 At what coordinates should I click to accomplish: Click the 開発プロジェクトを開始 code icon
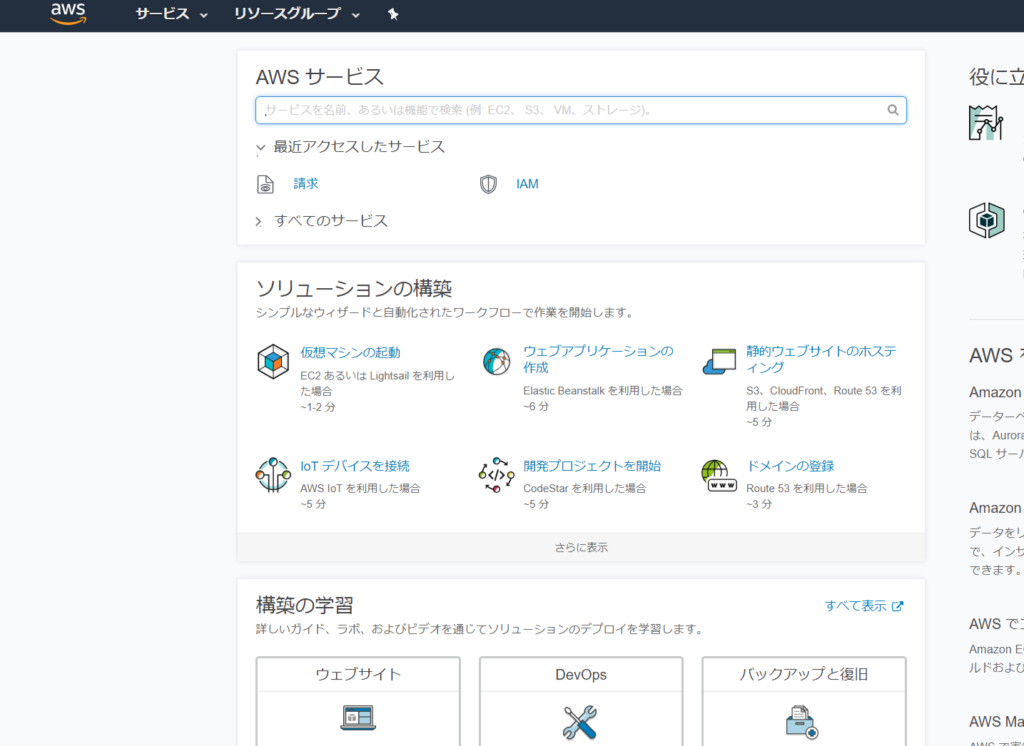pyautogui.click(x=496, y=475)
